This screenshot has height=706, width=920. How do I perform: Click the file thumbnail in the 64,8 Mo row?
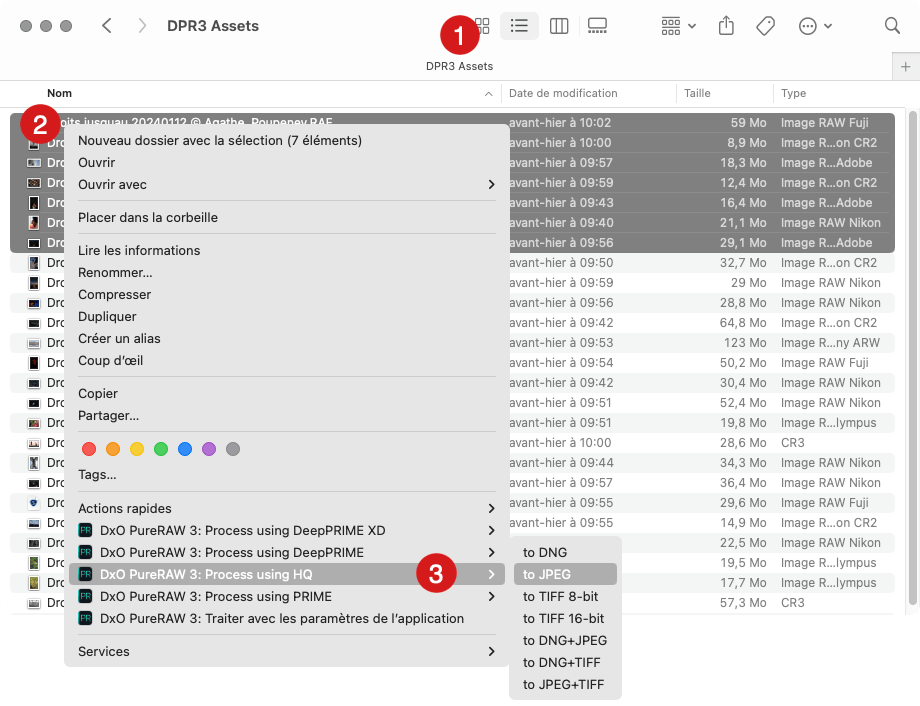point(35,323)
